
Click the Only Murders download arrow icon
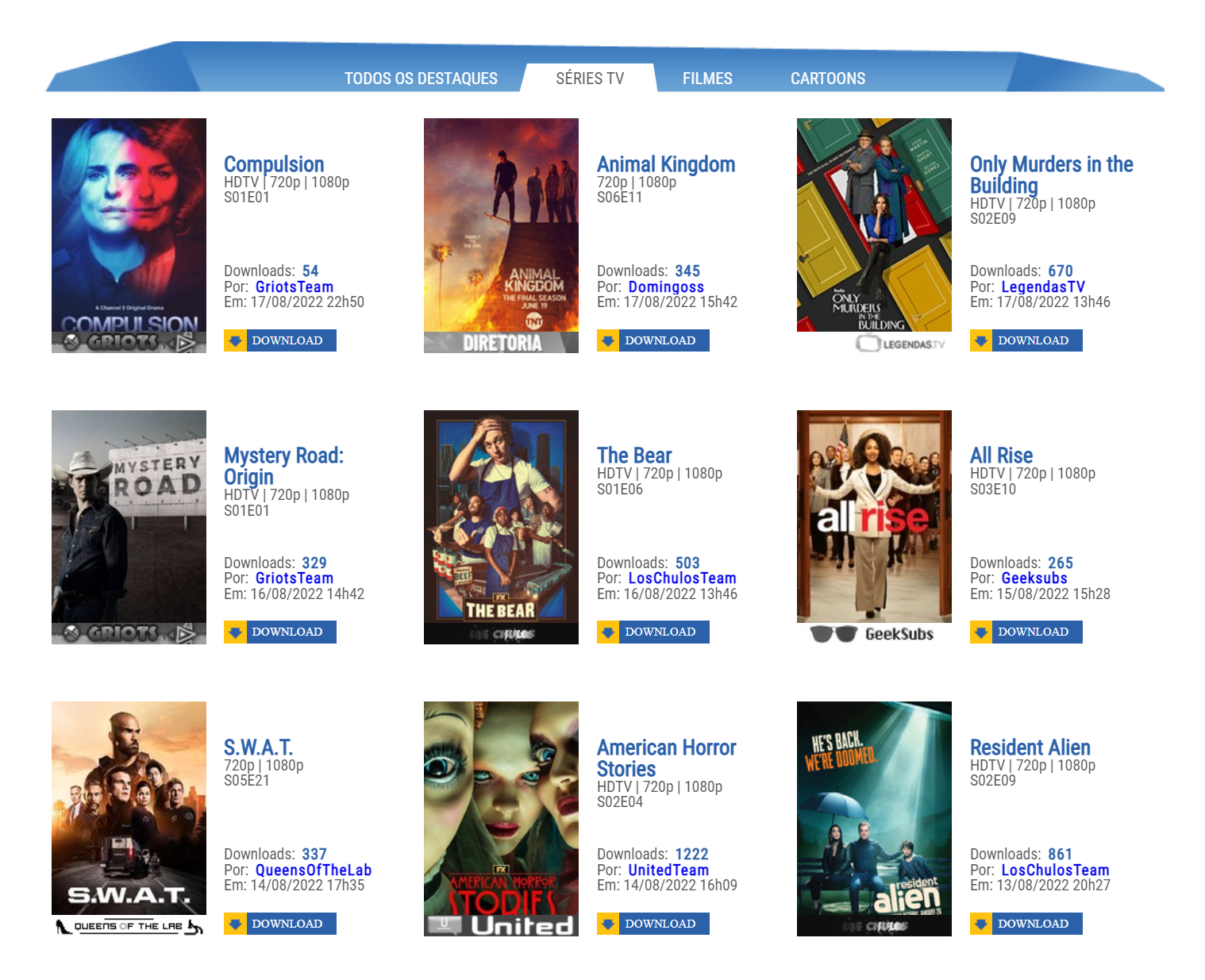[x=981, y=340]
